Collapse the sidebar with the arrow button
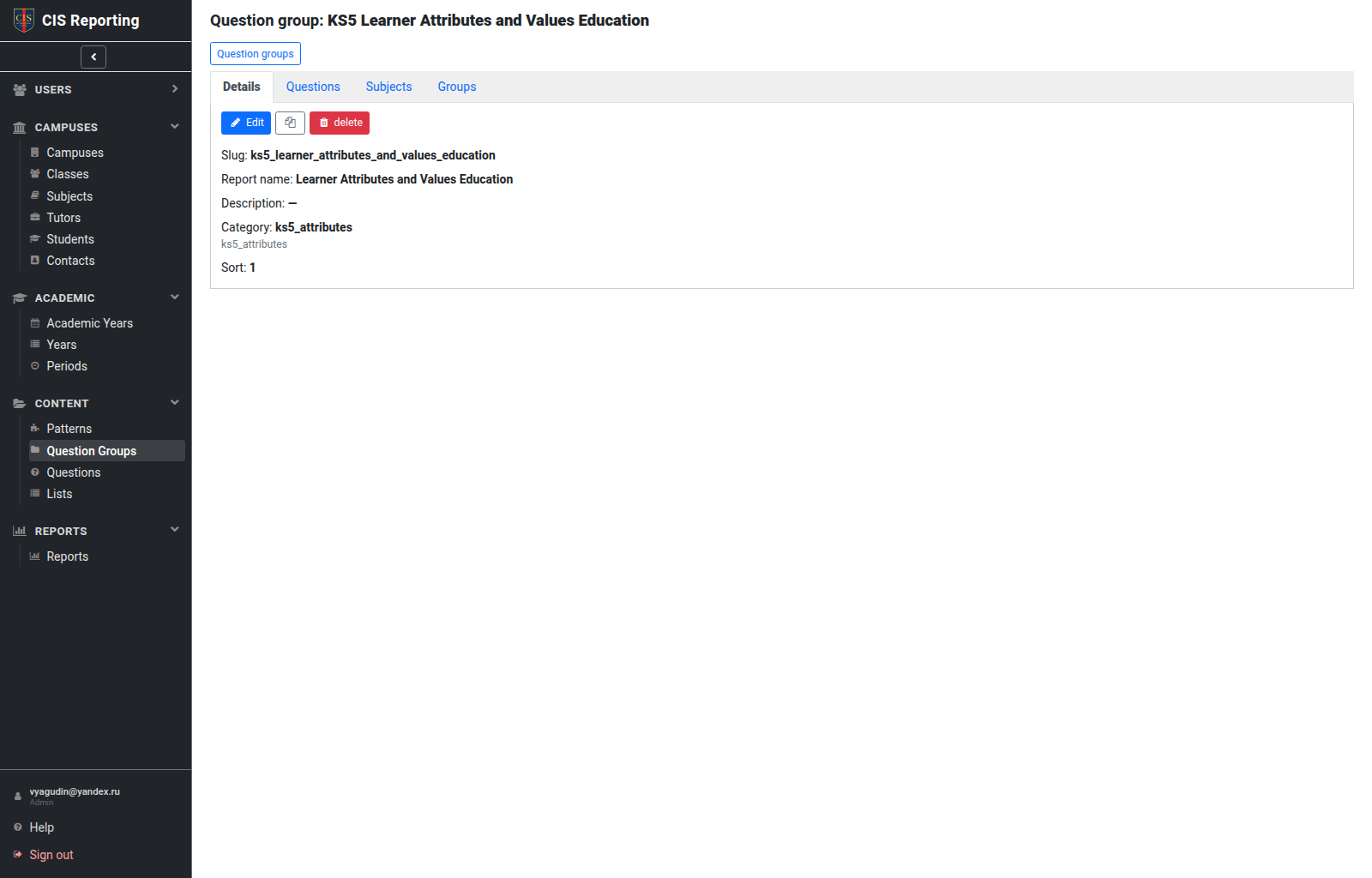The width and height of the screenshot is (1372, 878). coord(93,57)
